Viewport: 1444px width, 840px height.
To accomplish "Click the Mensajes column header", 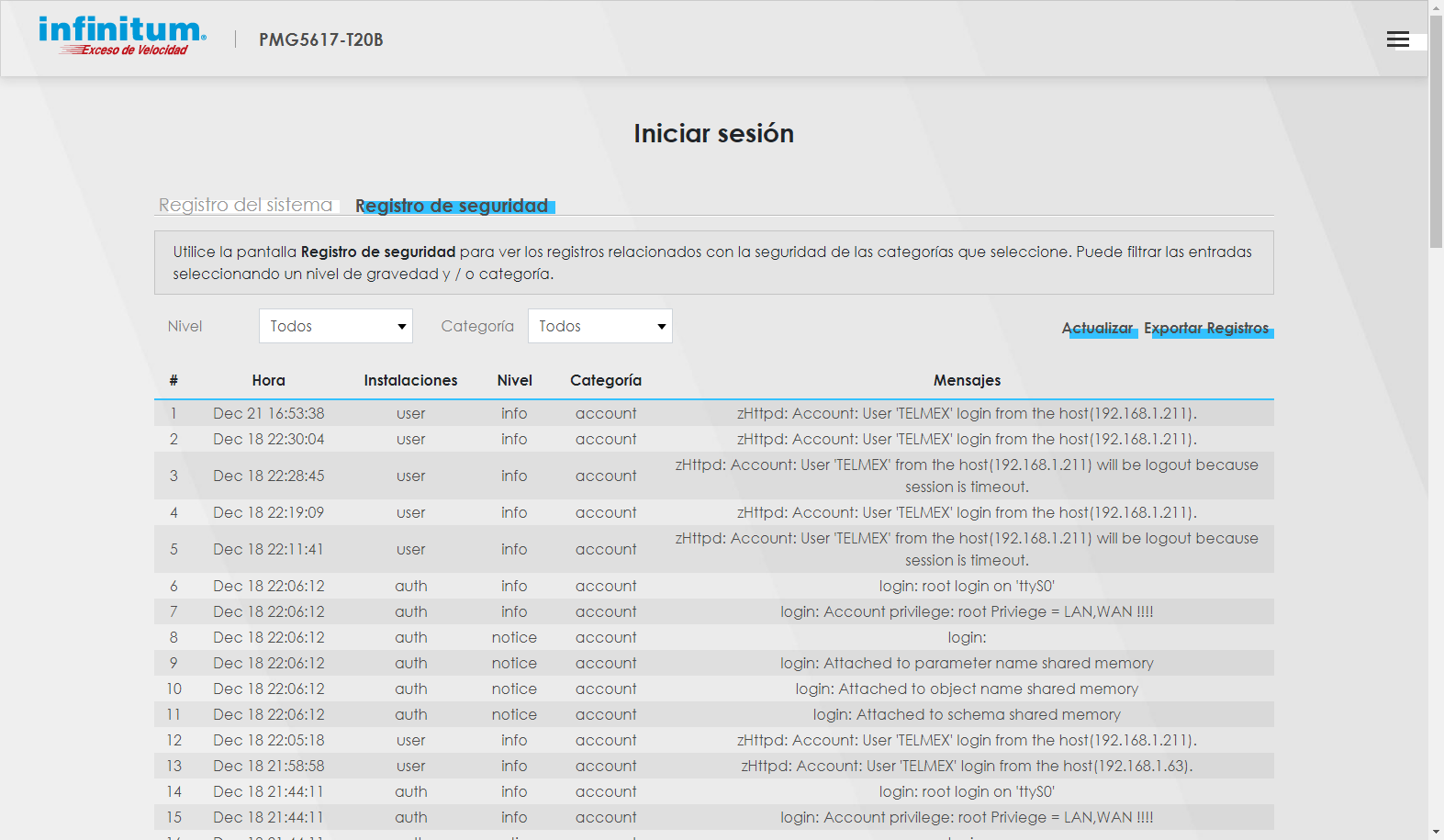I will pos(967,380).
